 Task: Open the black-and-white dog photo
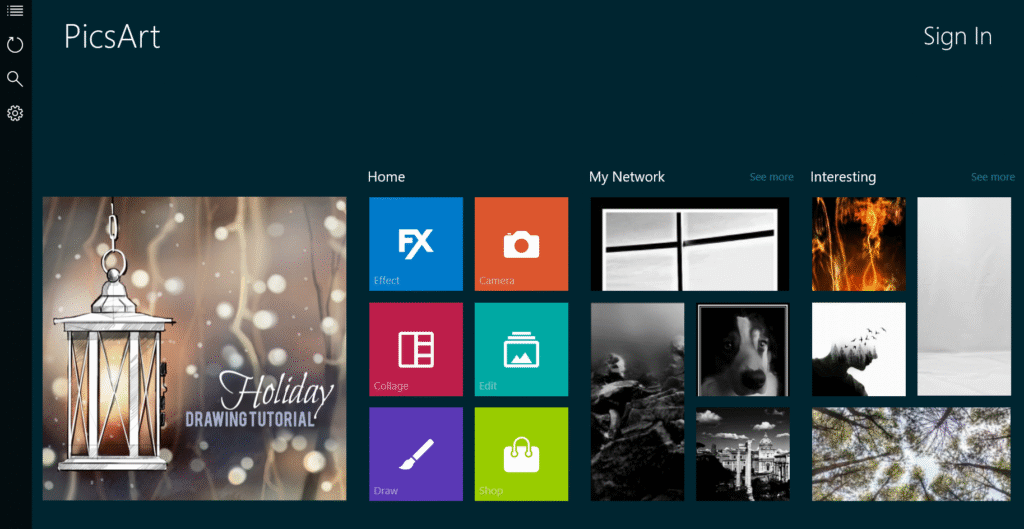point(743,349)
